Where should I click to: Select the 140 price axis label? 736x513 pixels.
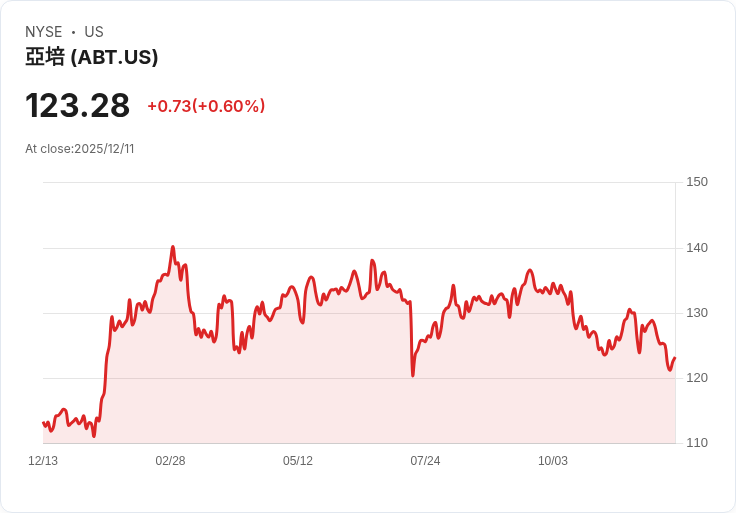coord(697,248)
